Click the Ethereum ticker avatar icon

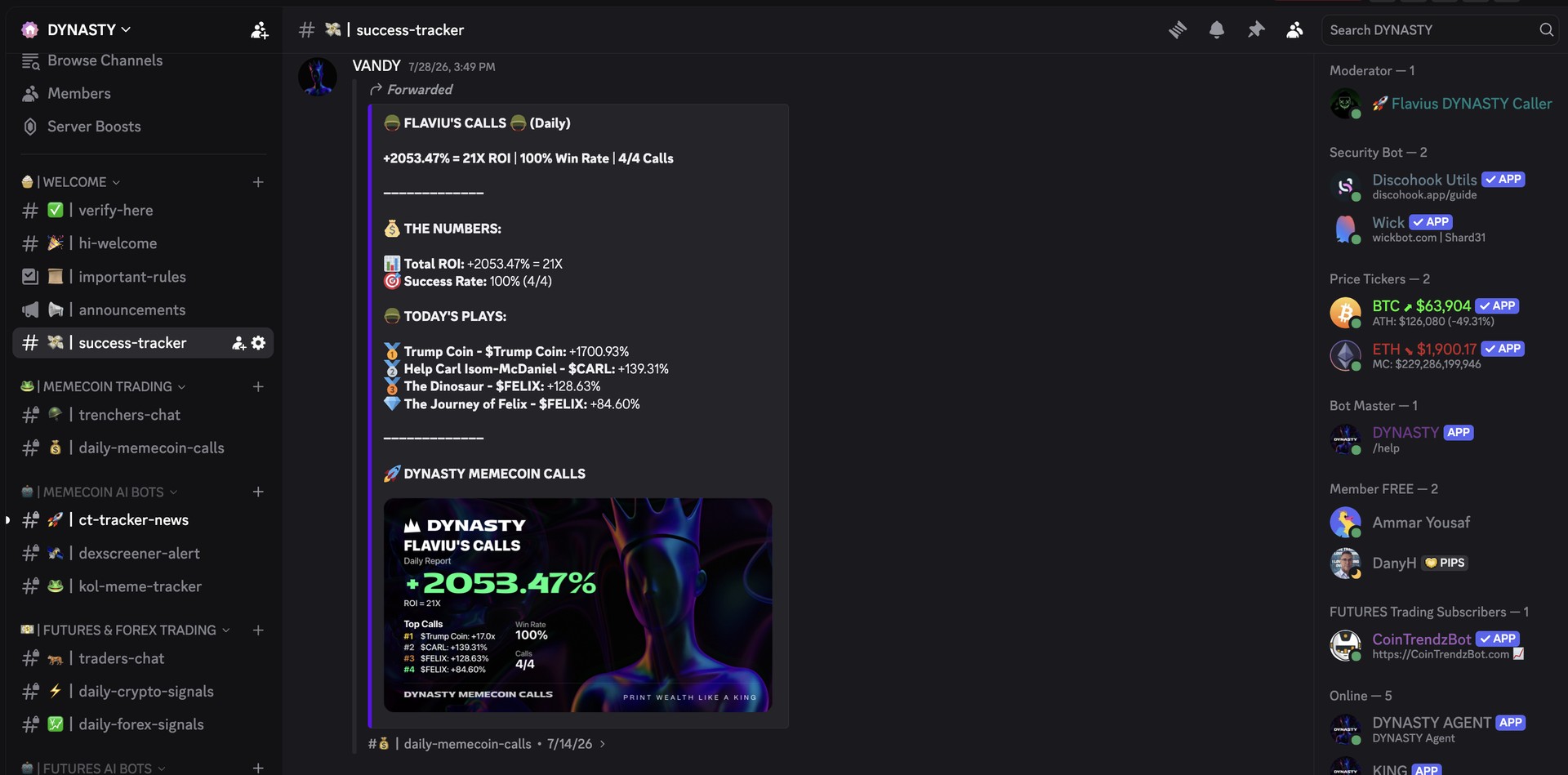(1345, 355)
